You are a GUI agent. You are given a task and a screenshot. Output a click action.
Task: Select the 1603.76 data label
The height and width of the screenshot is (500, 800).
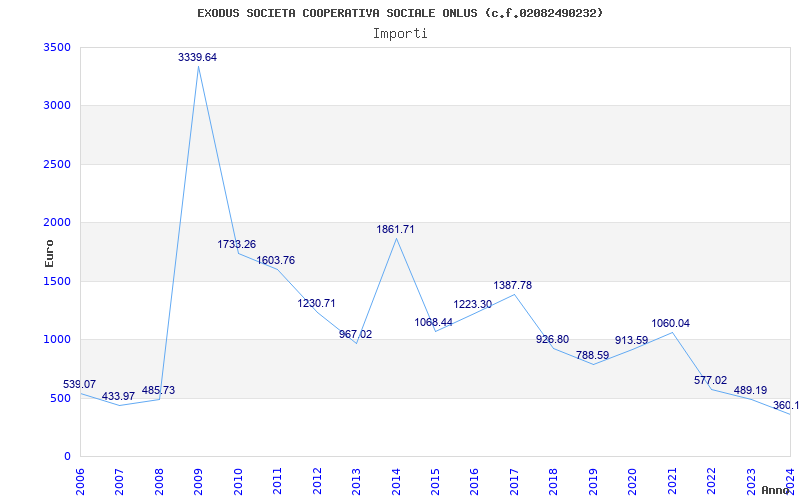(276, 261)
